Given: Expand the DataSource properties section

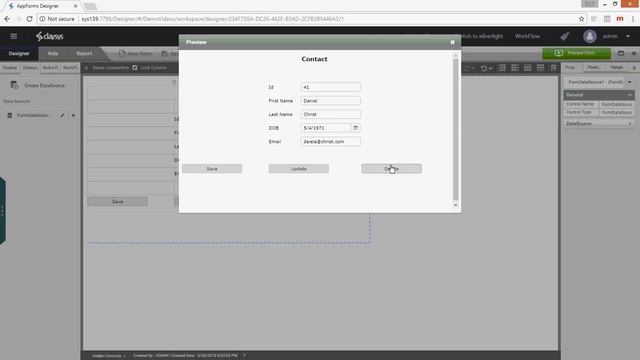Looking at the screenshot, I should pos(630,123).
